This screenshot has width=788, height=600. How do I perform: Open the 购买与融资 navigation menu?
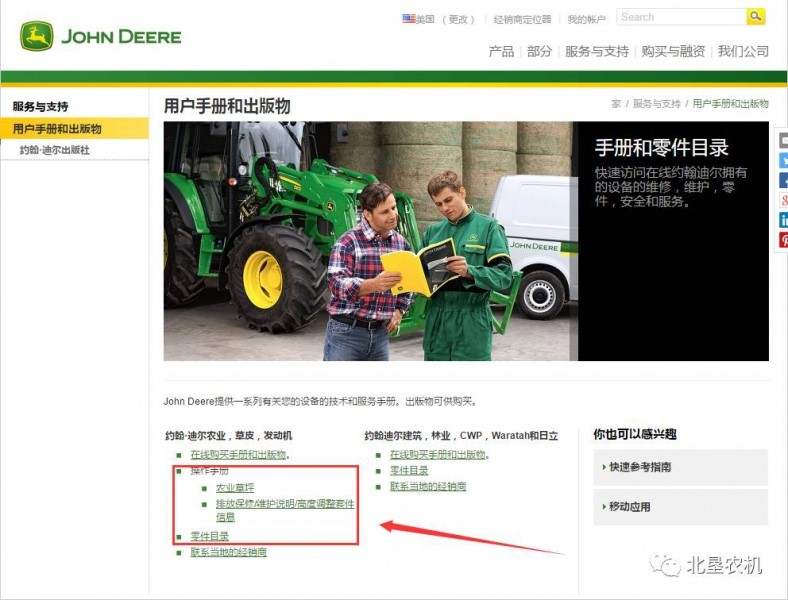(x=673, y=51)
